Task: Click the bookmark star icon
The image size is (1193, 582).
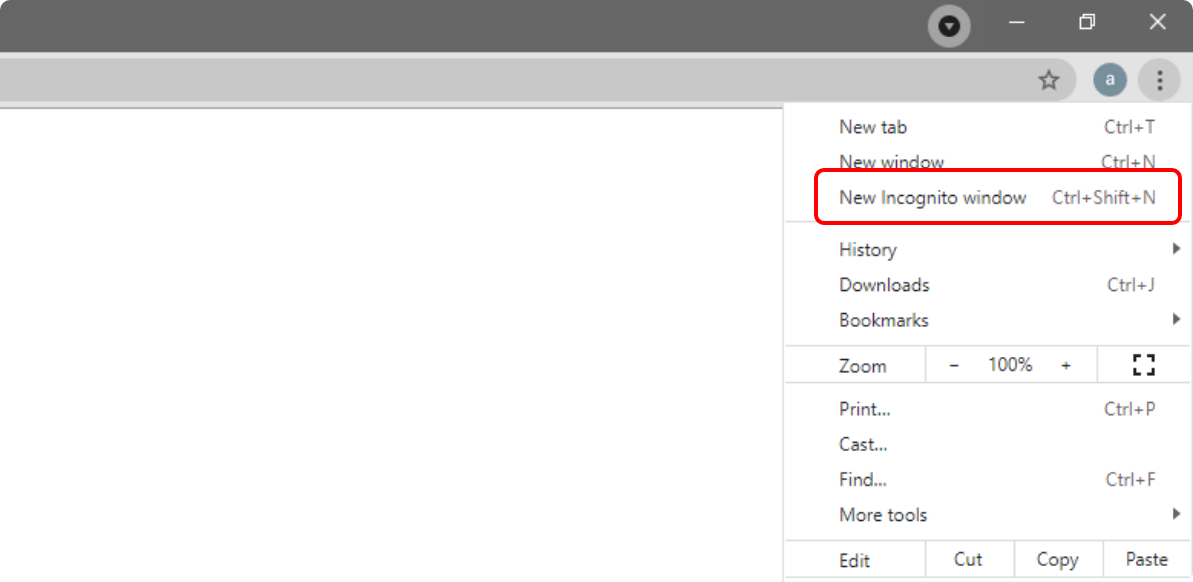Action: coord(1048,80)
